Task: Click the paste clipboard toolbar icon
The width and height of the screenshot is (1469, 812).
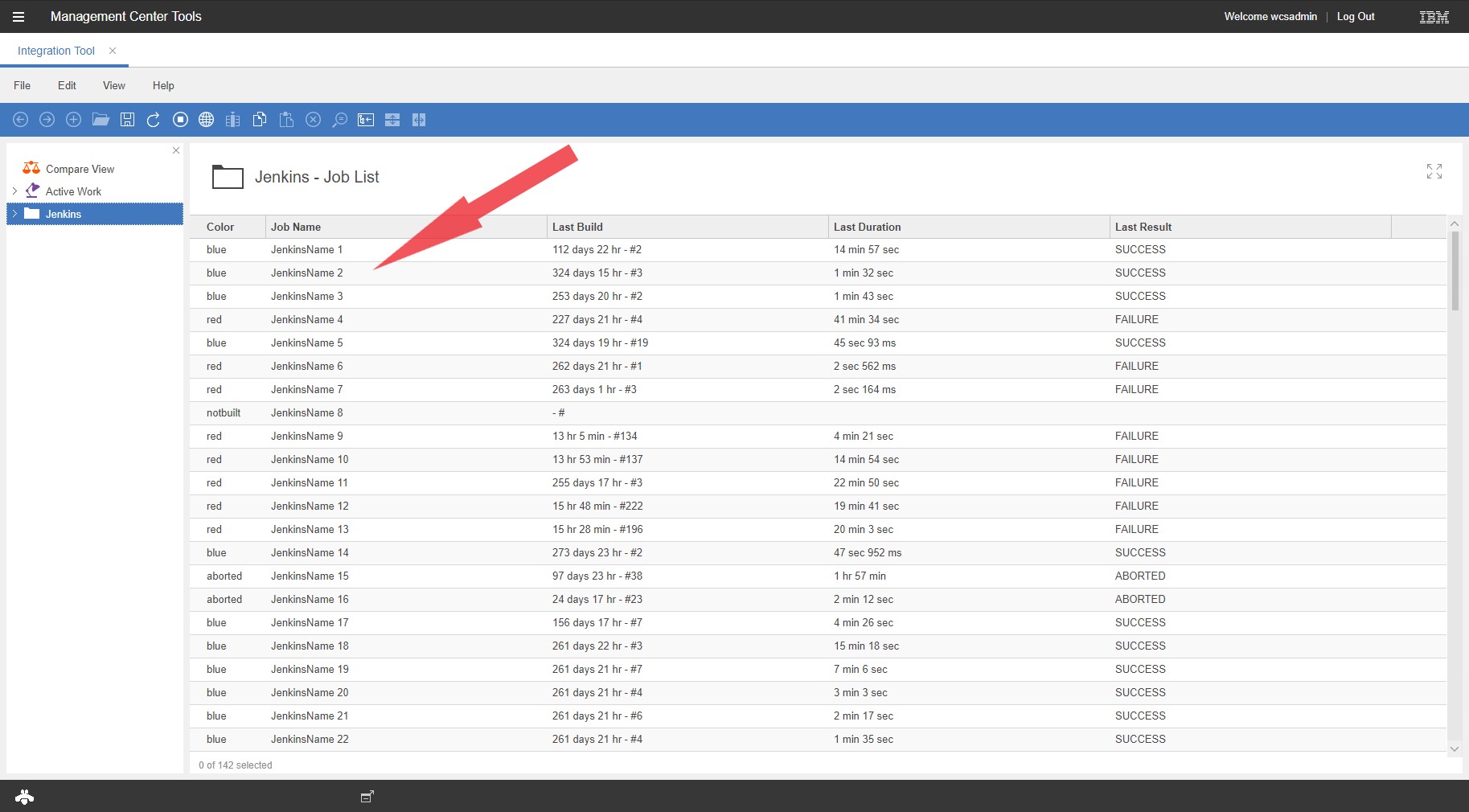Action: coord(286,120)
